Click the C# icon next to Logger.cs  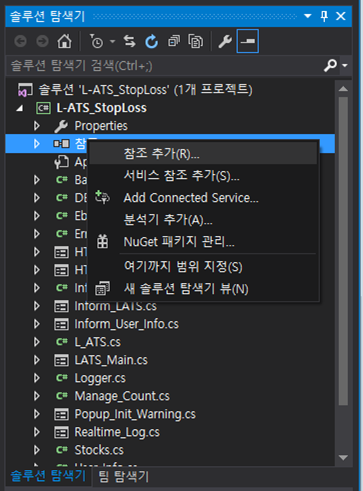click(x=62, y=378)
